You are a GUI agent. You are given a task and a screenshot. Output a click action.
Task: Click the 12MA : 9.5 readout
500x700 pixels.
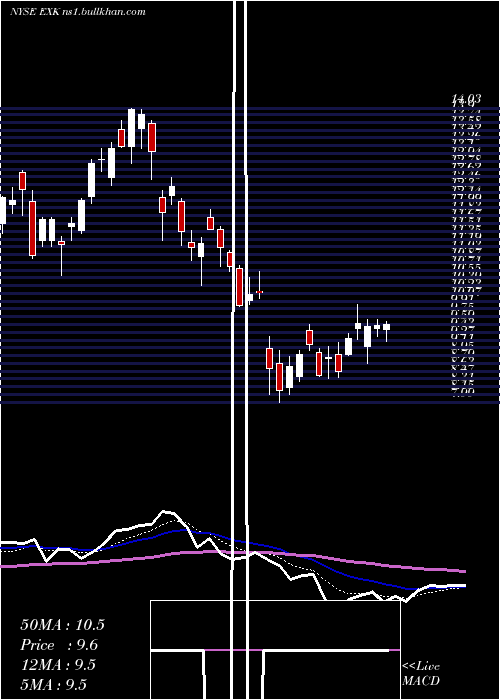pyautogui.click(x=58, y=665)
